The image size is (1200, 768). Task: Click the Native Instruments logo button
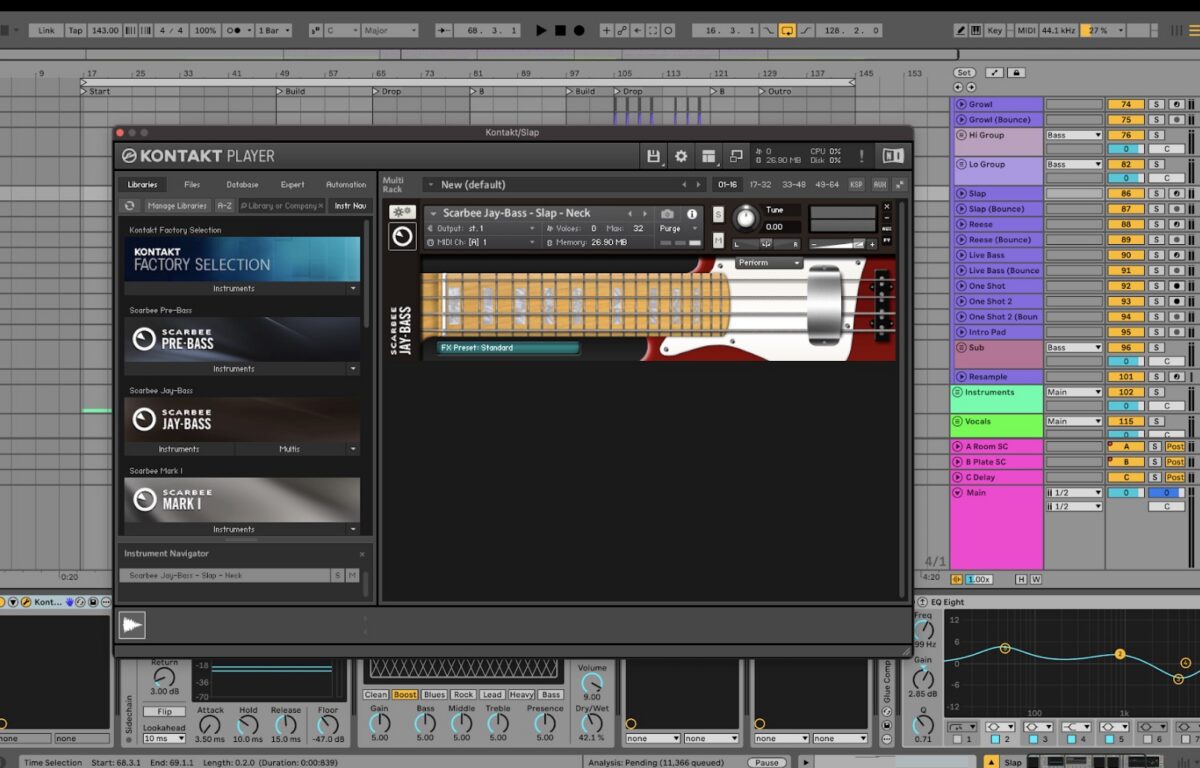pyautogui.click(x=893, y=156)
